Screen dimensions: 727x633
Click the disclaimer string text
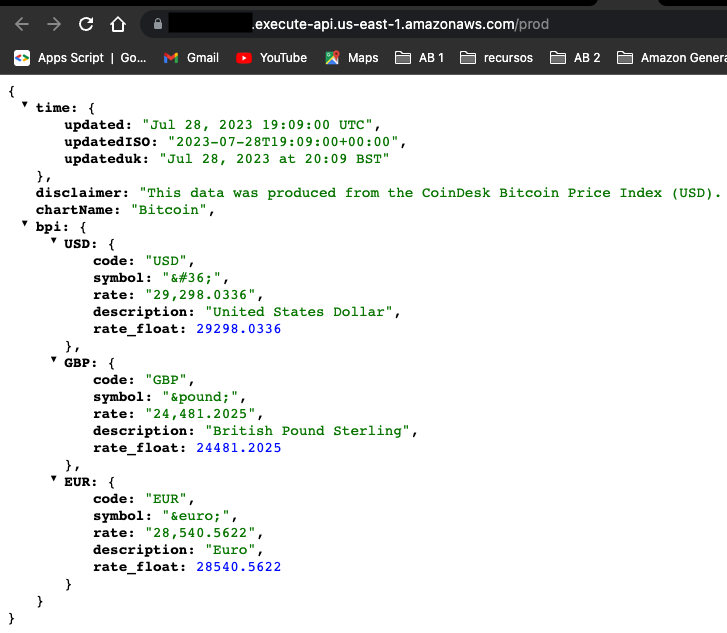[431, 193]
